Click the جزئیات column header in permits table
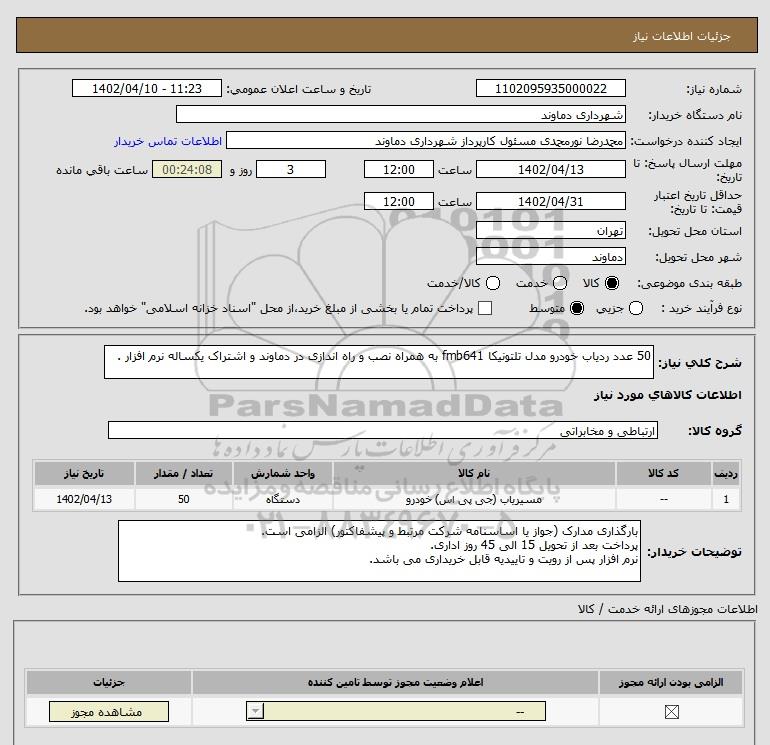This screenshot has width=770, height=745. pos(109,683)
